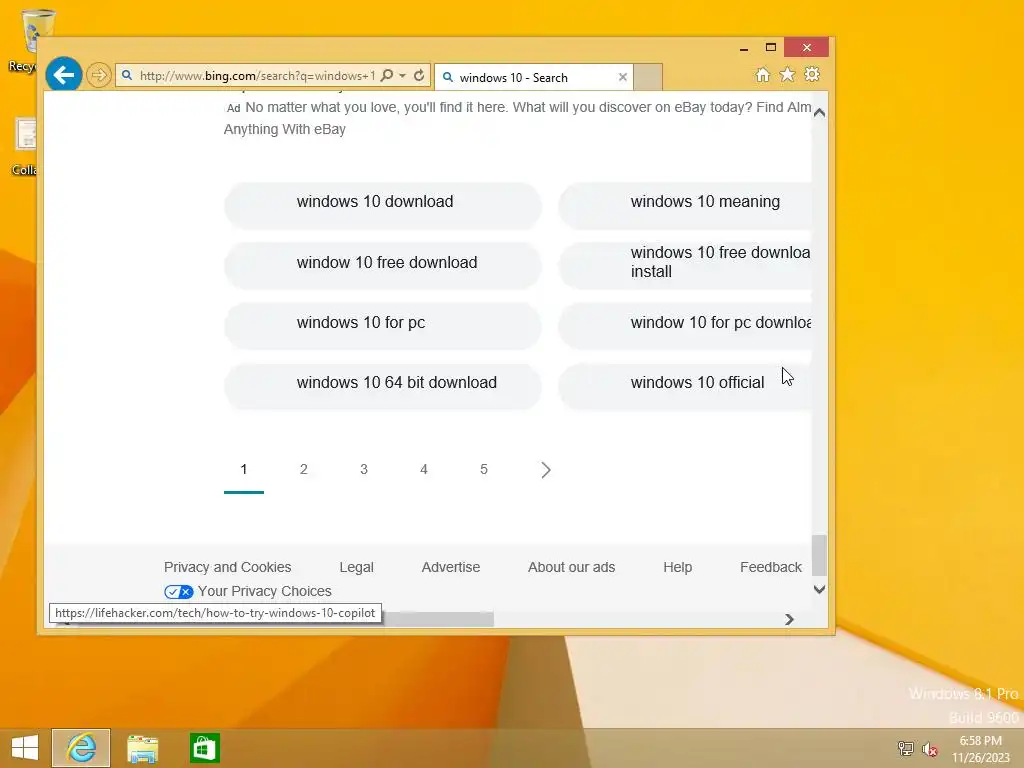
Task: Click the muted volume tray icon
Action: 929,748
